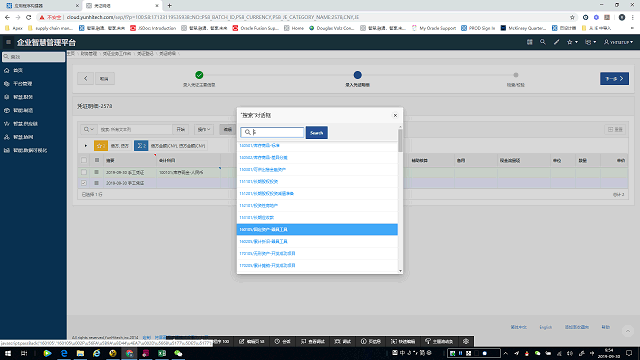
Task: Click the completed first wizard step marker
Action: coord(199,75)
